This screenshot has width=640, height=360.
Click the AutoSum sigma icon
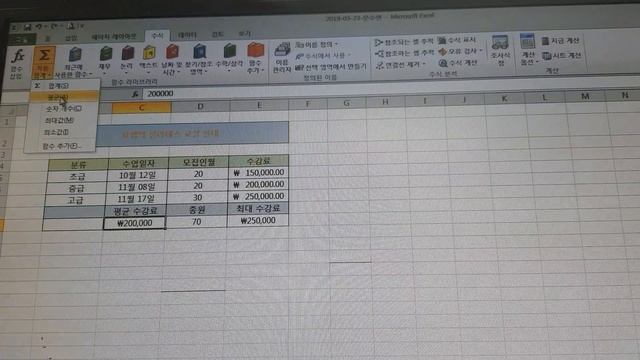44,56
